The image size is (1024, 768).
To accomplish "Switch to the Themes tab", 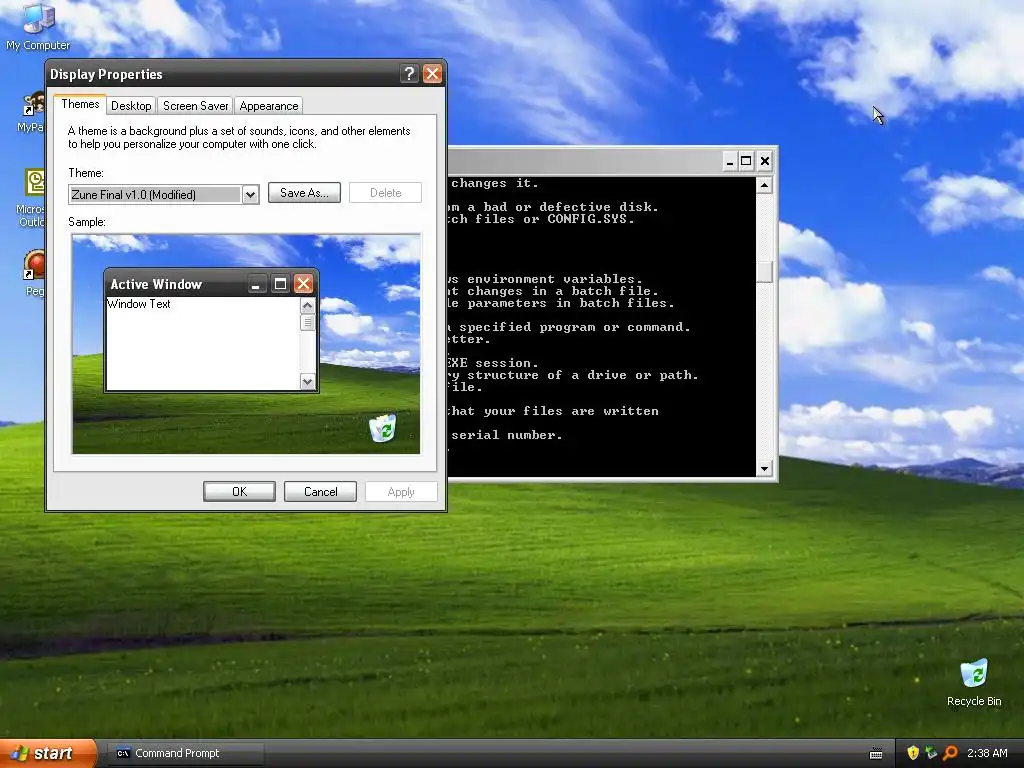I will click(x=80, y=104).
